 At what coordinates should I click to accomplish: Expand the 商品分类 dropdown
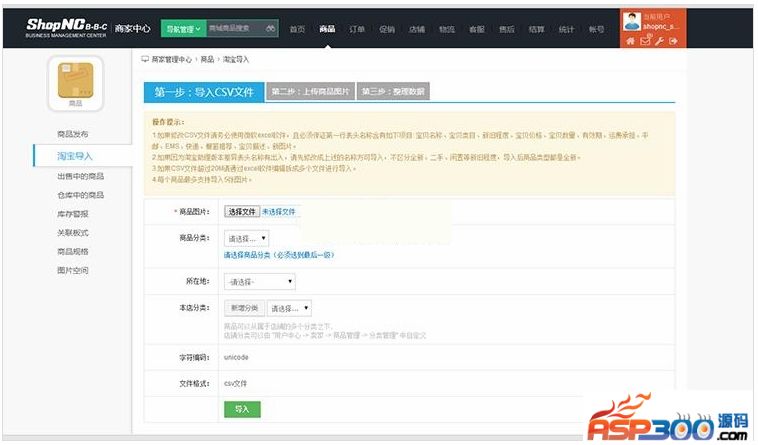coord(247,238)
